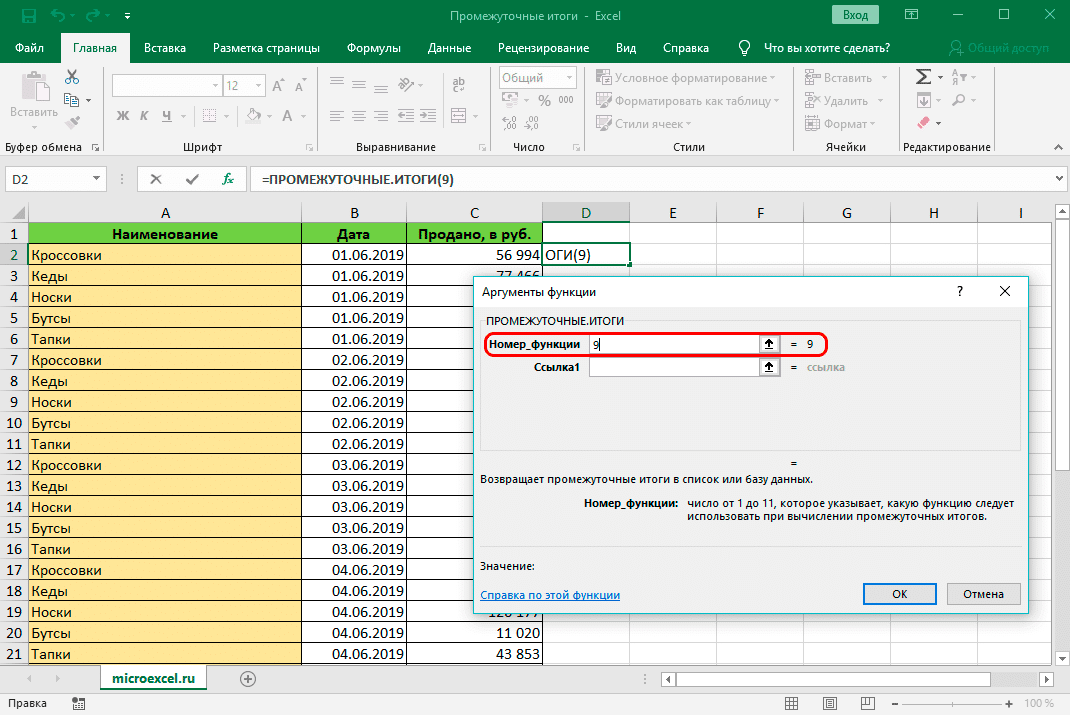Expand the formula bar chevron
The height and width of the screenshot is (715, 1070).
[x=1059, y=179]
